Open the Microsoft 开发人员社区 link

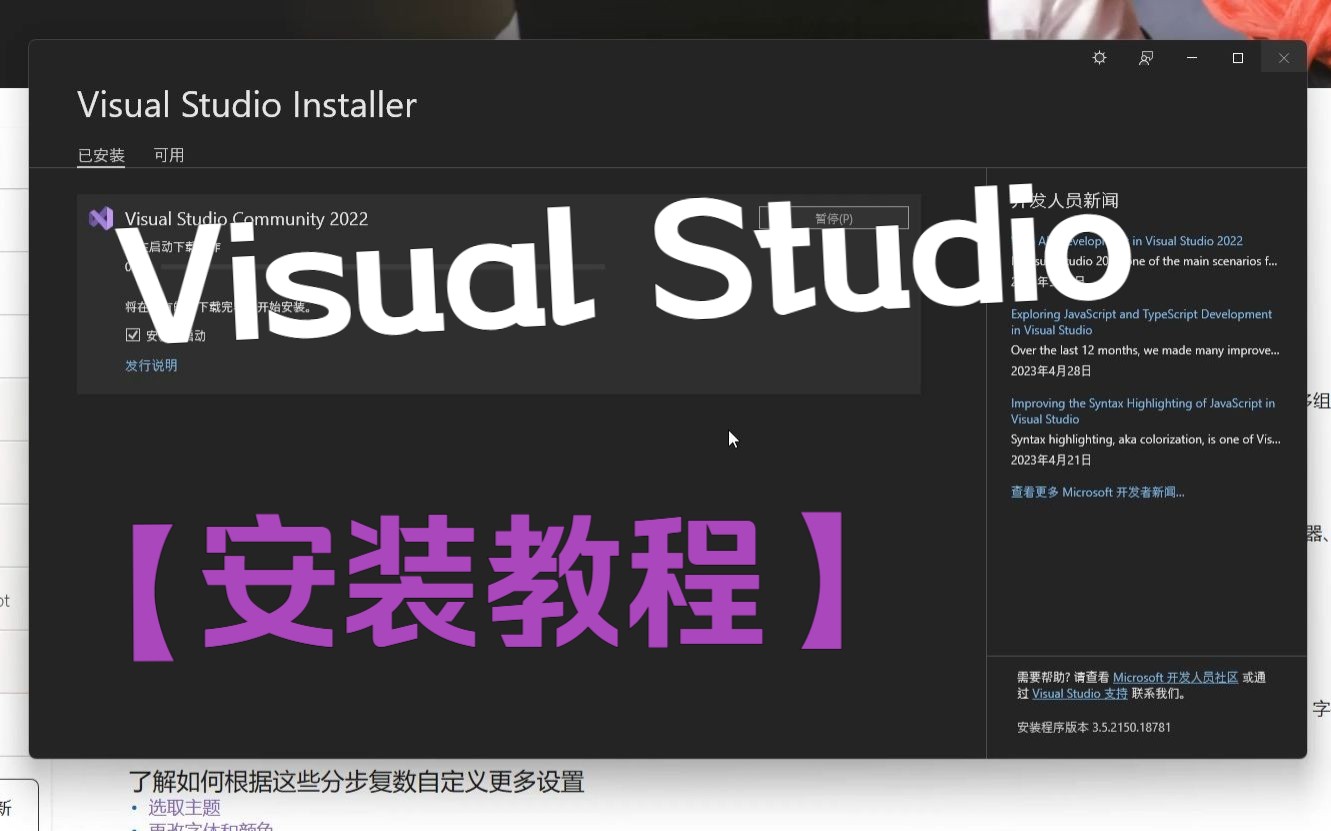[x=1175, y=677]
